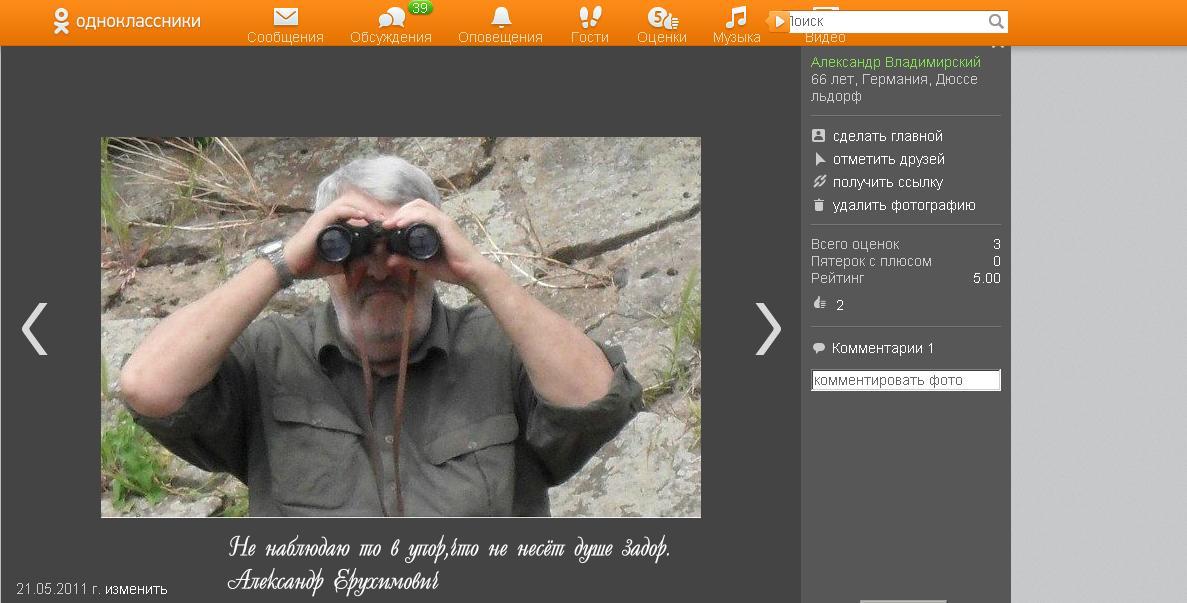Viewport: 1187px width, 603px height.
Task: Open Музыка note icon
Action: pos(736,17)
